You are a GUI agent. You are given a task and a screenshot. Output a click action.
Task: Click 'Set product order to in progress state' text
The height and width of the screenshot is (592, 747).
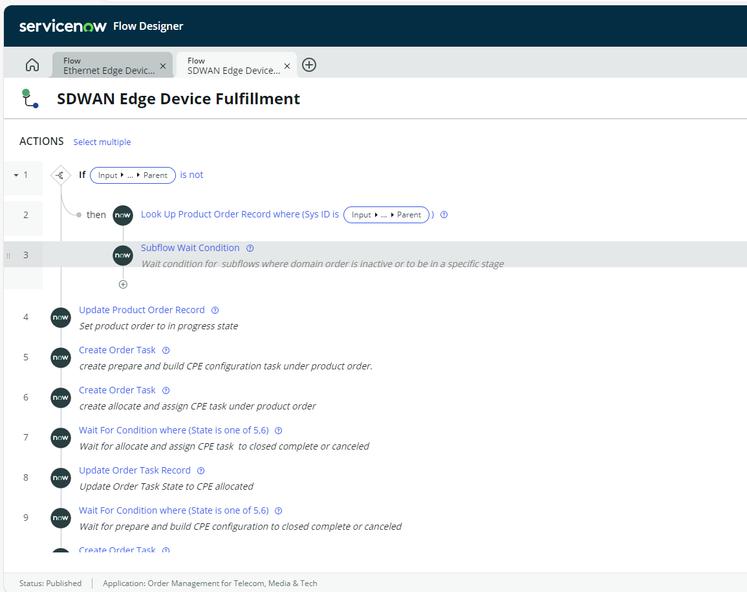[x=159, y=326]
